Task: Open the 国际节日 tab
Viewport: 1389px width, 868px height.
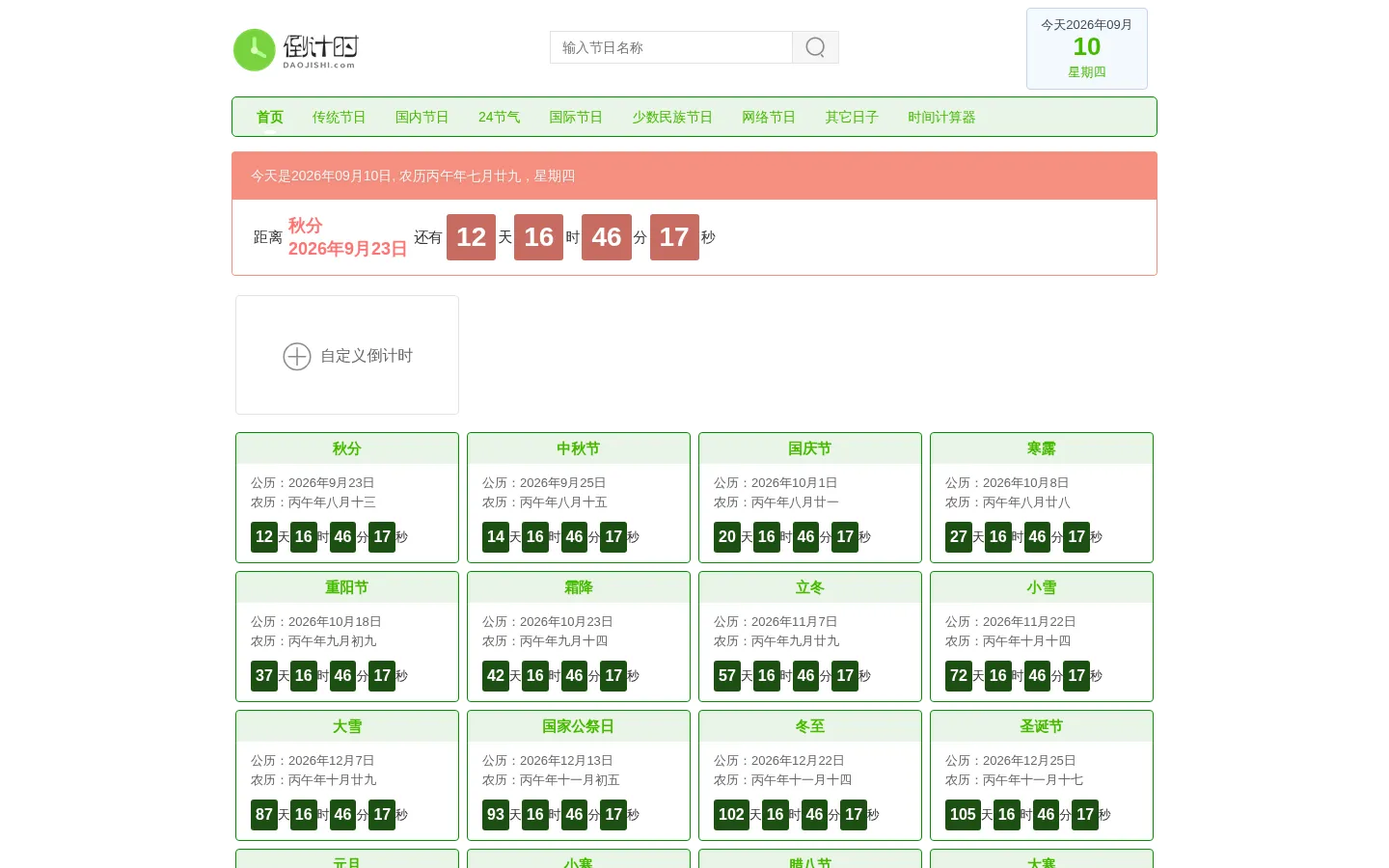Action: 576,117
